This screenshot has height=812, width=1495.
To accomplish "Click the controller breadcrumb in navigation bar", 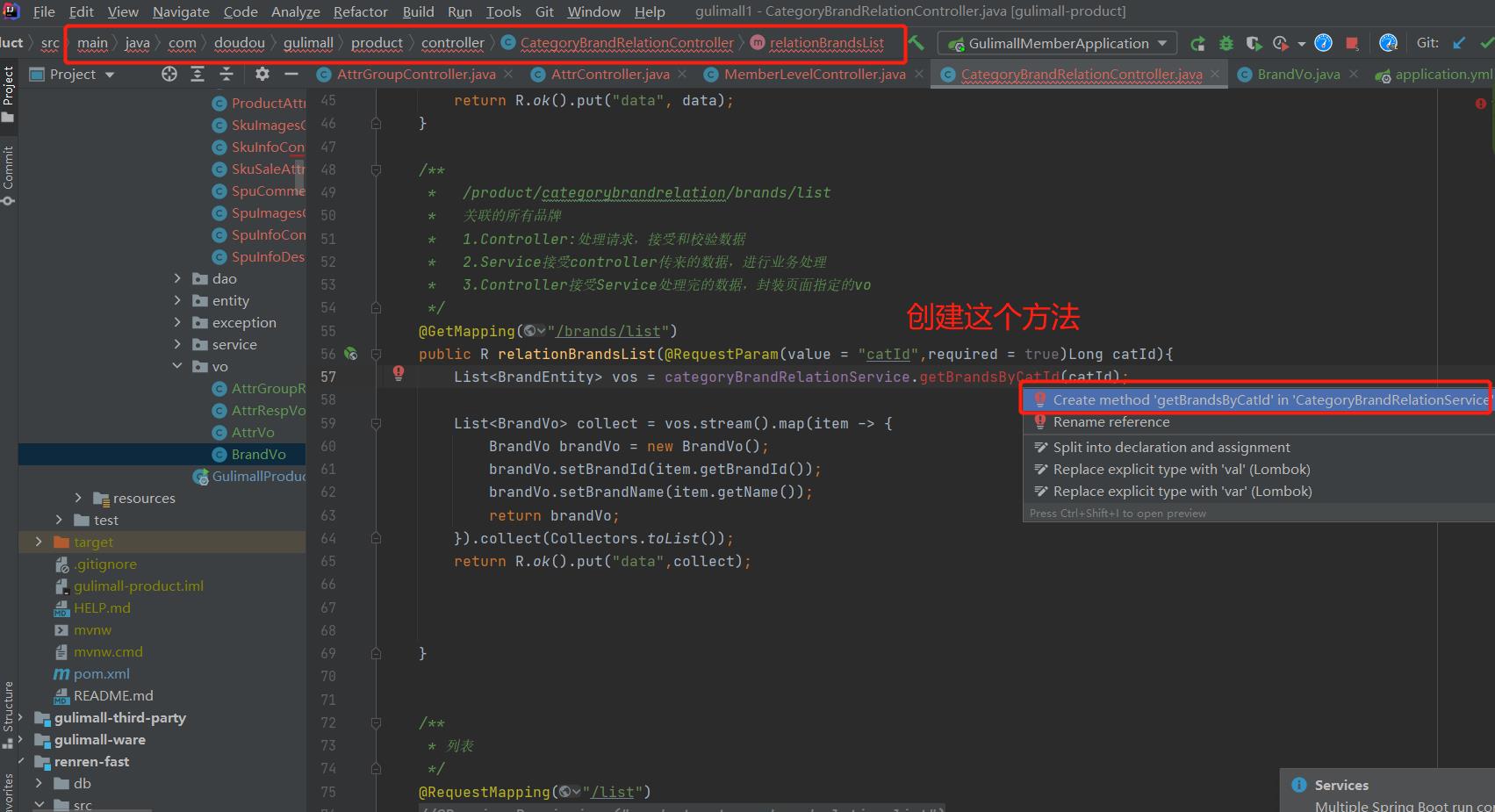I will (452, 43).
